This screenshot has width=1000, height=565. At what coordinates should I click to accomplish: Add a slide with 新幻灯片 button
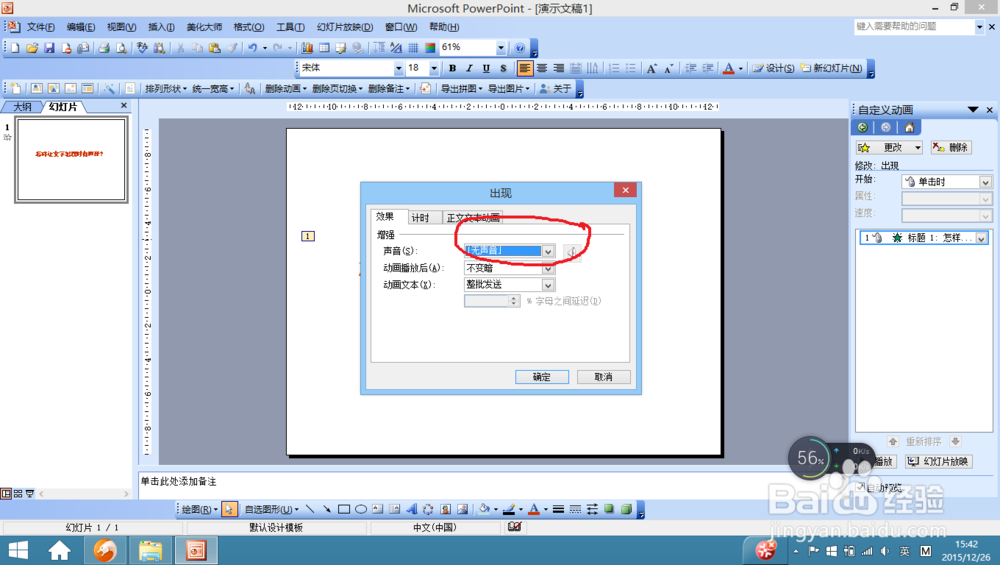(831, 68)
